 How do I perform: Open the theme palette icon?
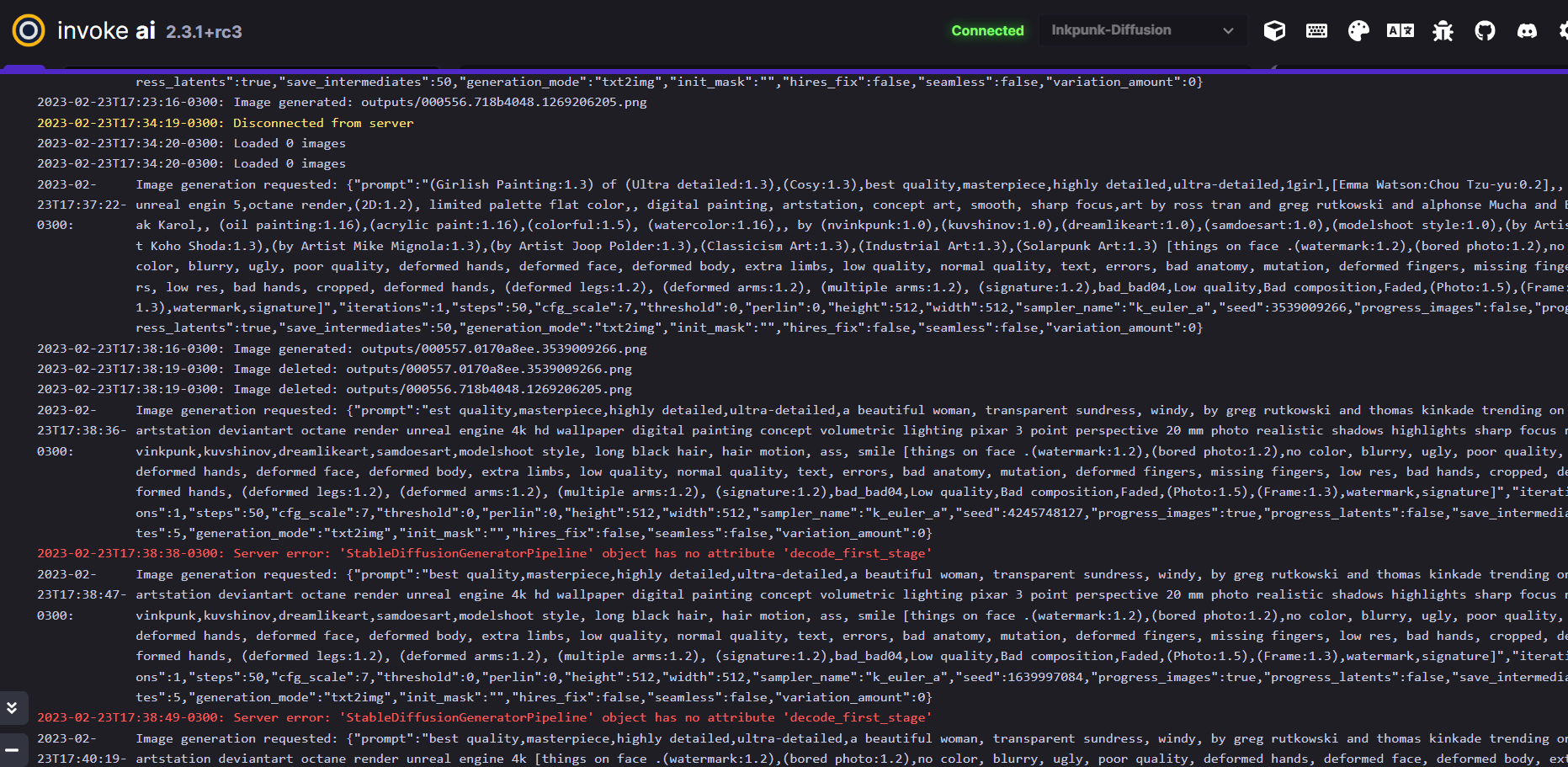click(1358, 31)
